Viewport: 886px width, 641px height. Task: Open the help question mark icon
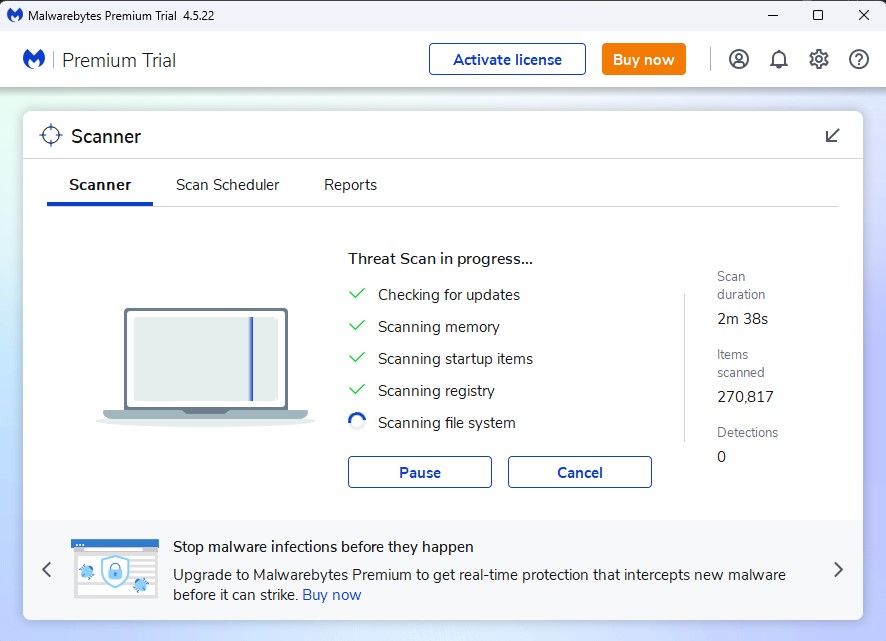(x=859, y=59)
